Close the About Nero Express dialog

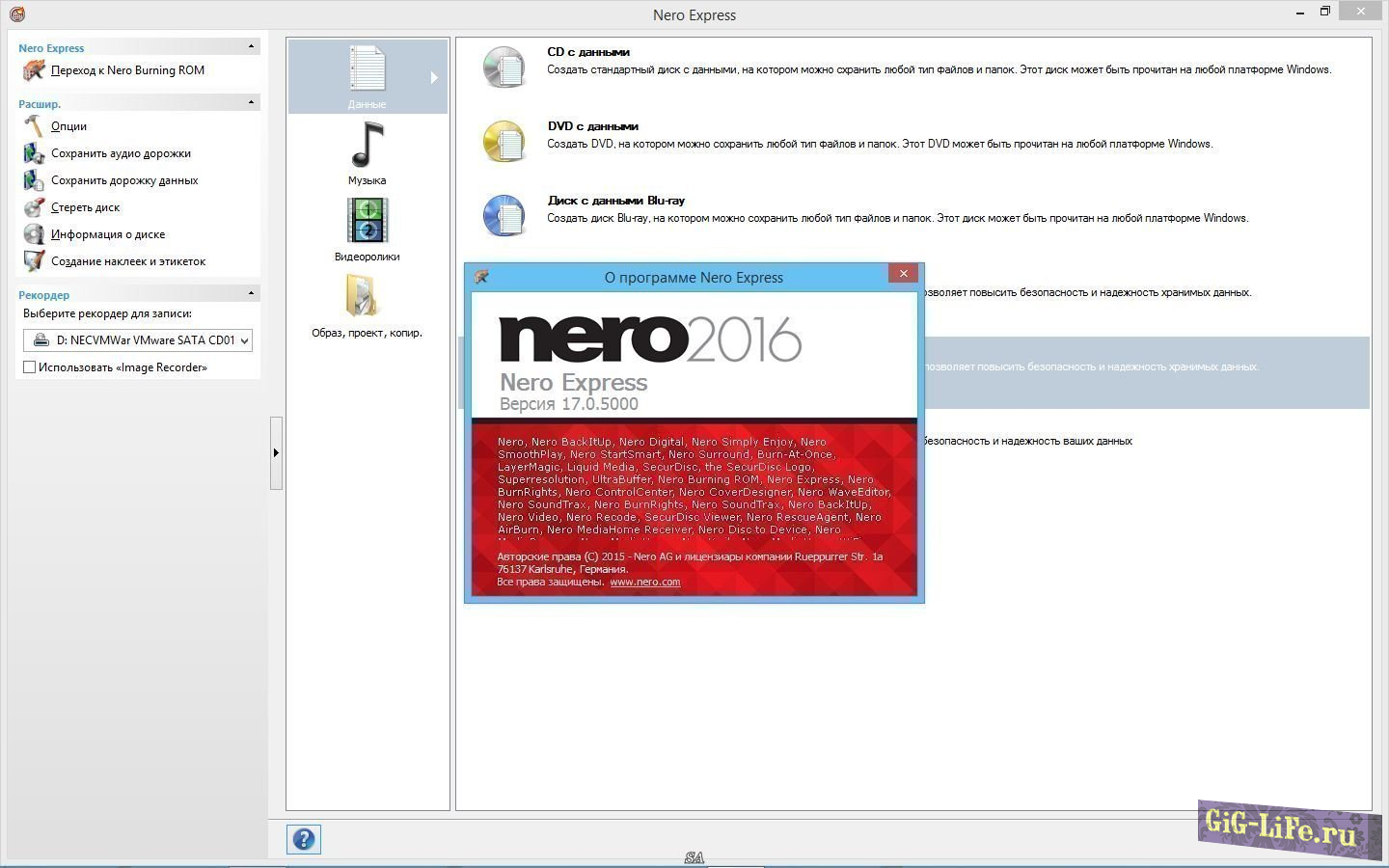point(903,274)
